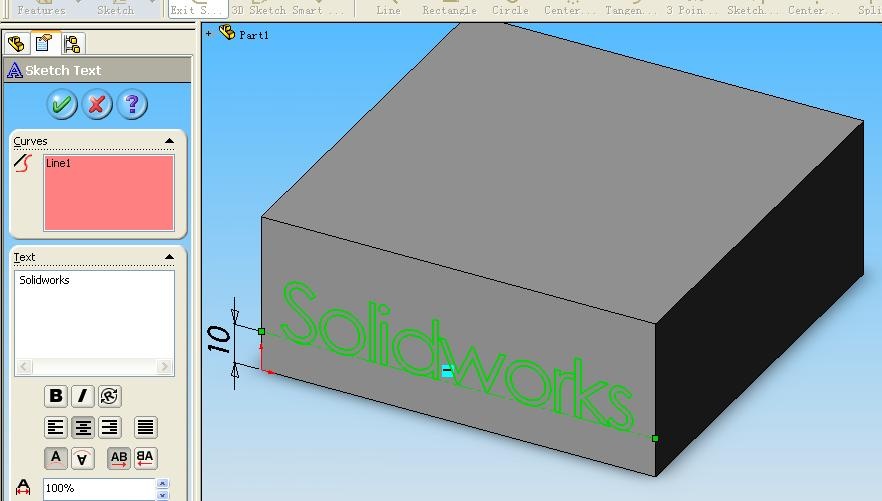Expand the Part1 flyout tree plus sign
Screen dimensions: 882x501
(x=209, y=34)
